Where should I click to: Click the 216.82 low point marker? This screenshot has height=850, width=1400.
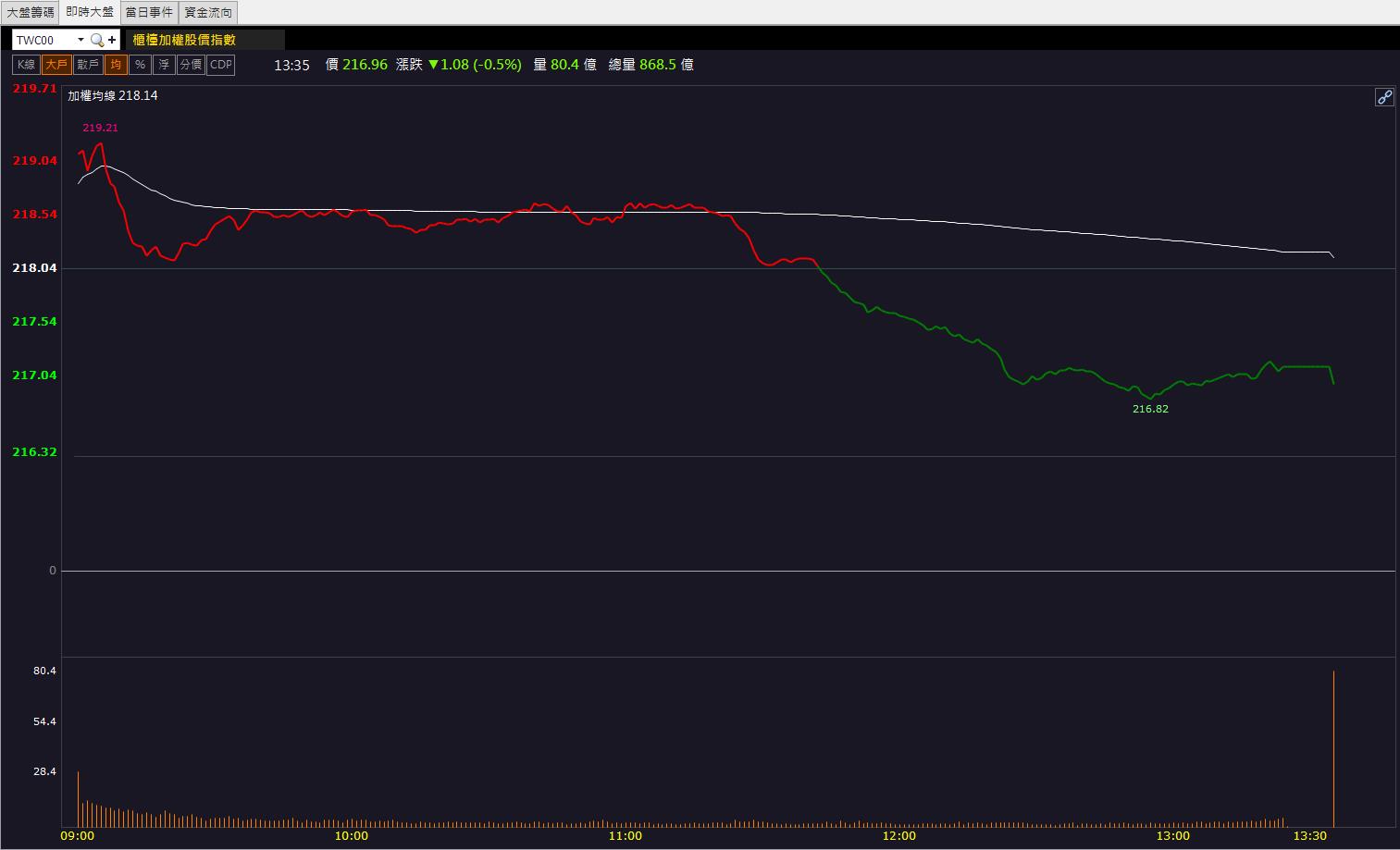click(1150, 409)
